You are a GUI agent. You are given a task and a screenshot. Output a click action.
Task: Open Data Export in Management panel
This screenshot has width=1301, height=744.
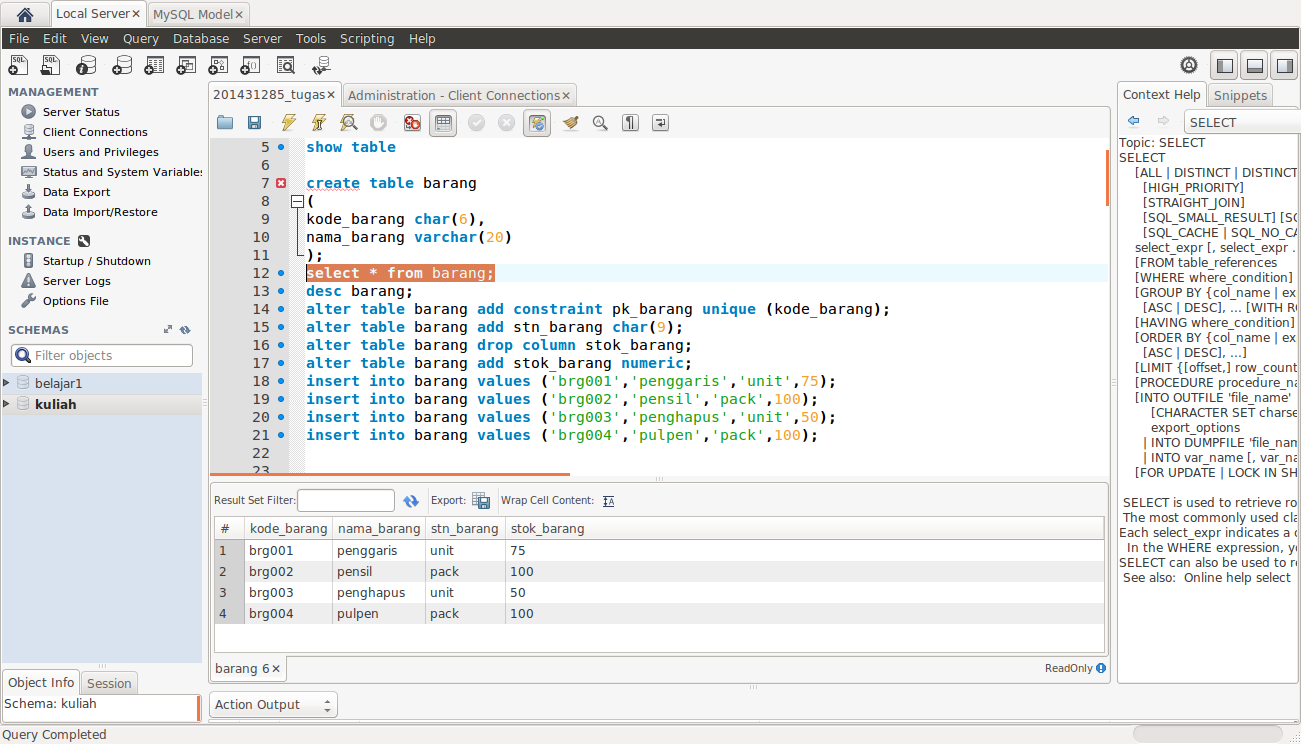pos(76,192)
